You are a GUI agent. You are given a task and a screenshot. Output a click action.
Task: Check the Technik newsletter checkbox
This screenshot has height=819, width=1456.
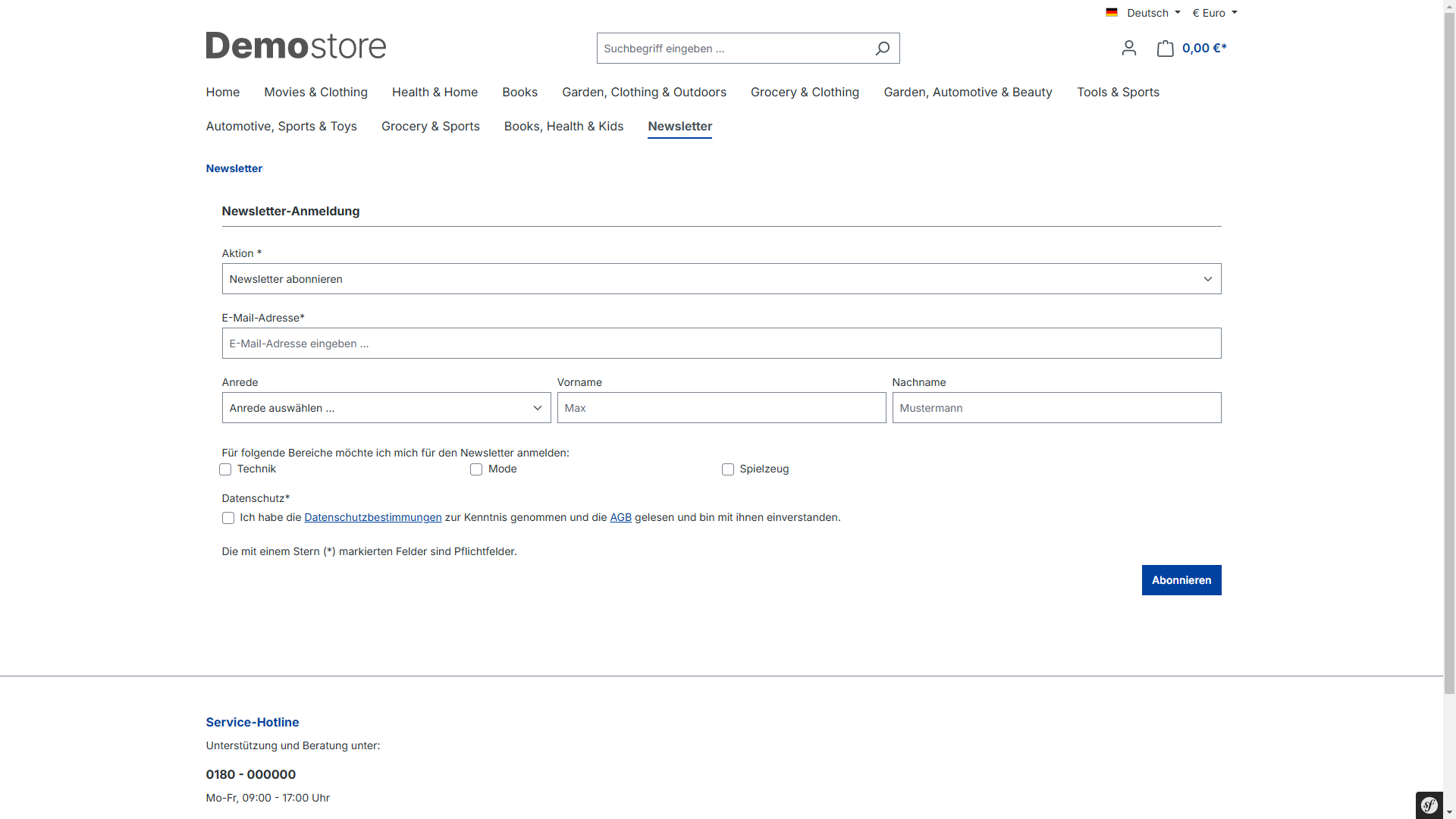pos(225,469)
